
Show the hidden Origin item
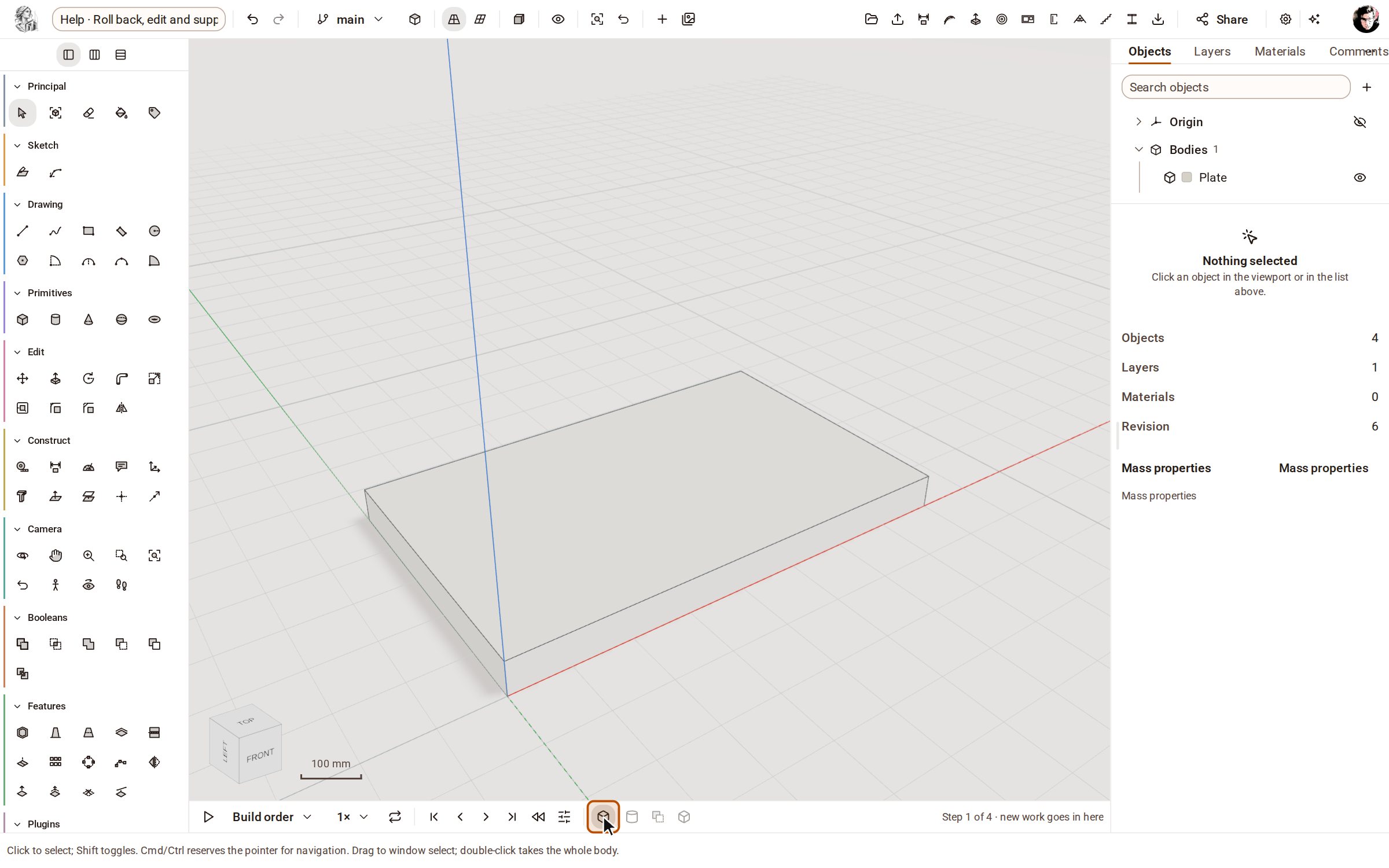click(x=1360, y=122)
